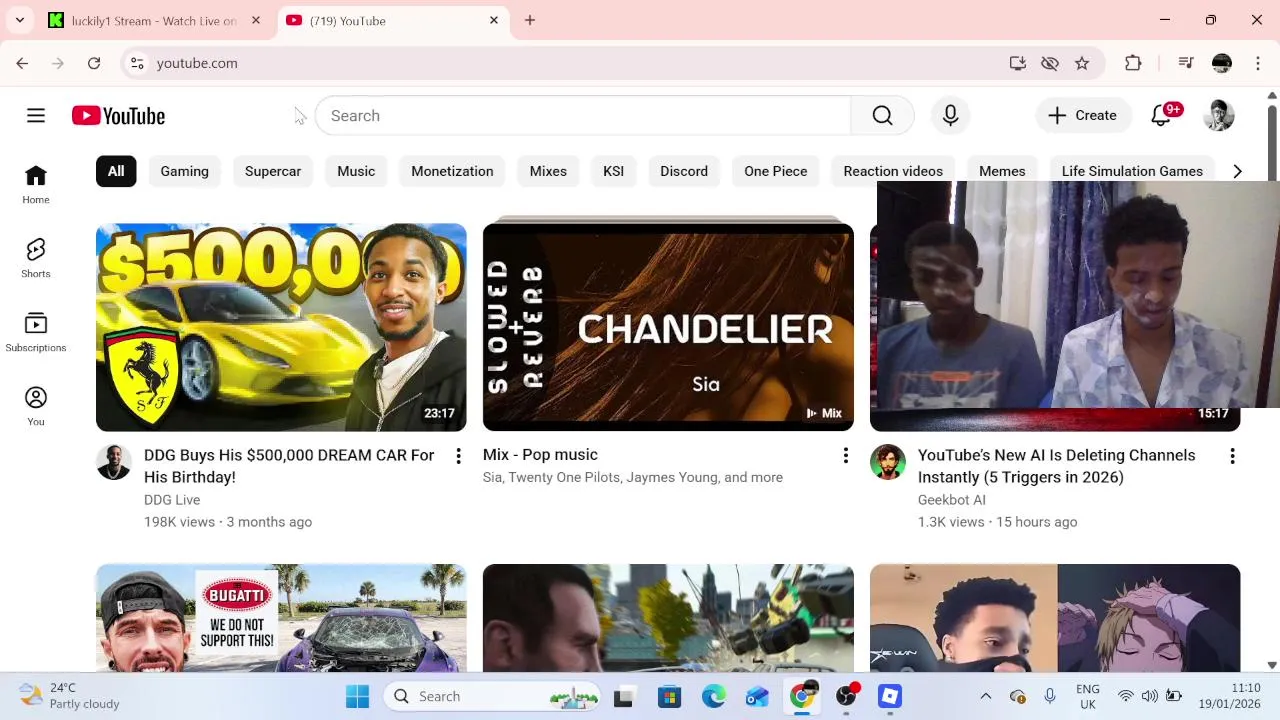The width and height of the screenshot is (1280, 720).
Task: Open weather widget 24°C Partly cloudy
Action: pos(70,696)
